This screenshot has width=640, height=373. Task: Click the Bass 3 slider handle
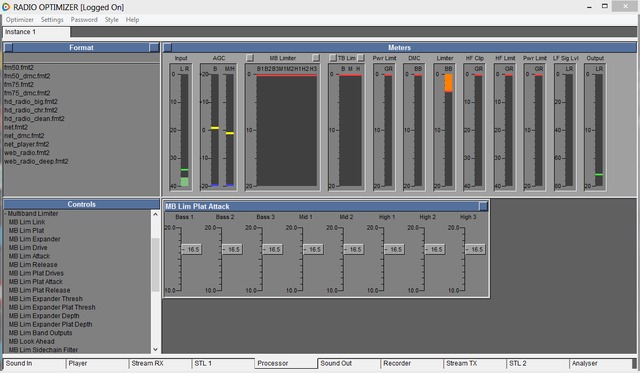click(272, 249)
